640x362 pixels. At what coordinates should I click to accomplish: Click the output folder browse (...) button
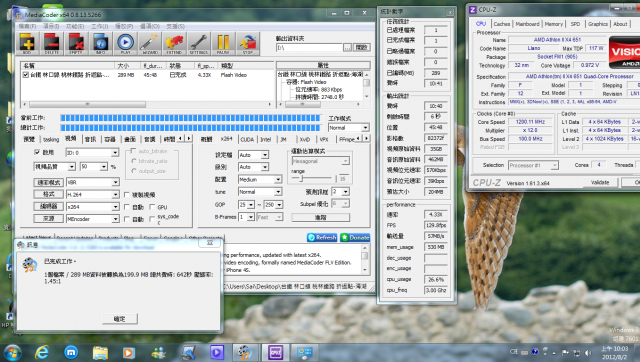click(x=347, y=48)
